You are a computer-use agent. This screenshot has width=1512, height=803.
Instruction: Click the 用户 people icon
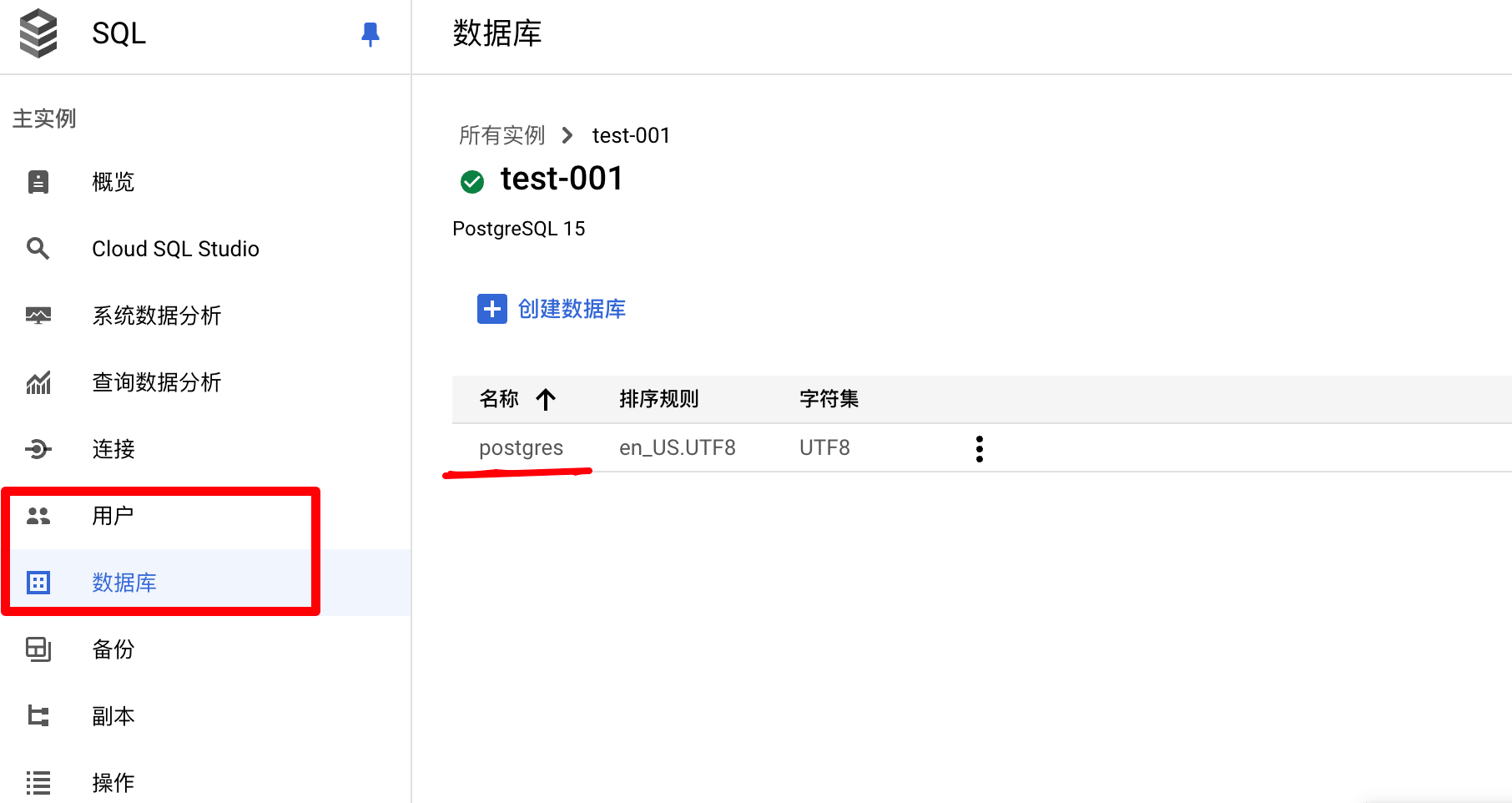click(38, 516)
